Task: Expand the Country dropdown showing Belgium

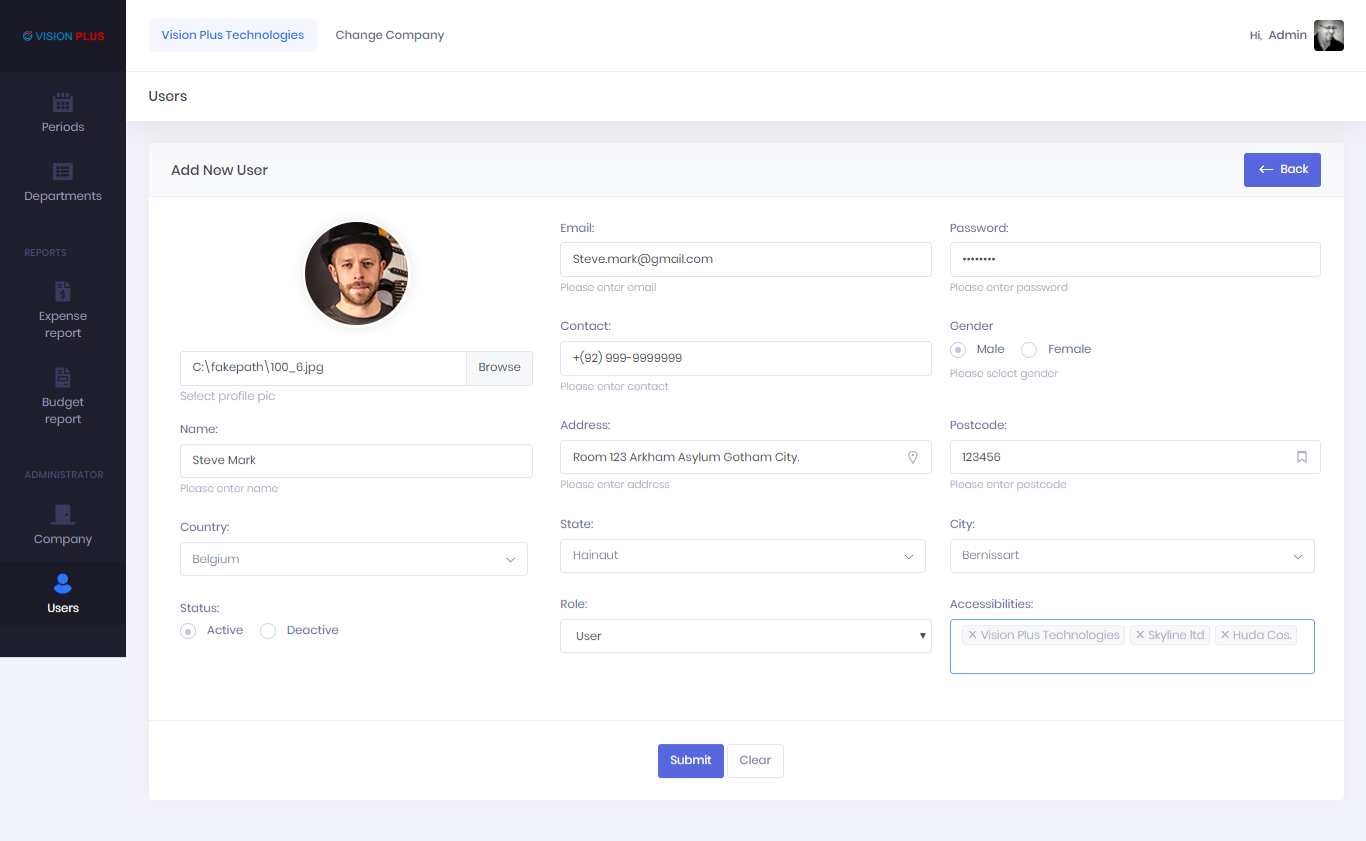Action: coord(353,559)
